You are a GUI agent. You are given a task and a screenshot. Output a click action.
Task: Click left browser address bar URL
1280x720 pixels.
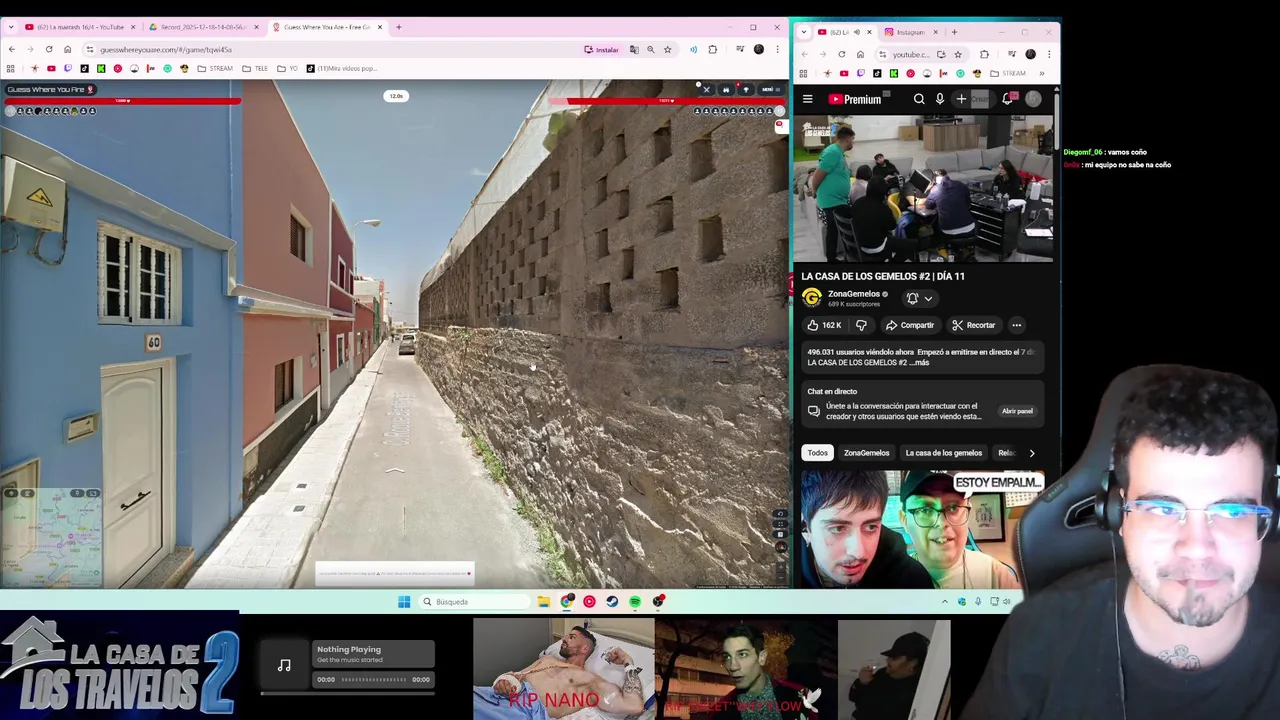(166, 49)
